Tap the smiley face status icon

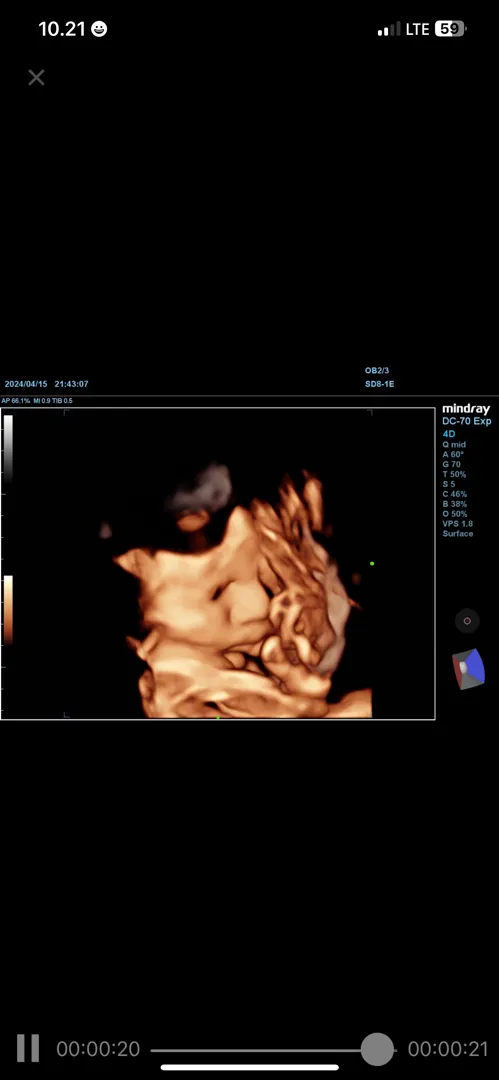coord(99,29)
